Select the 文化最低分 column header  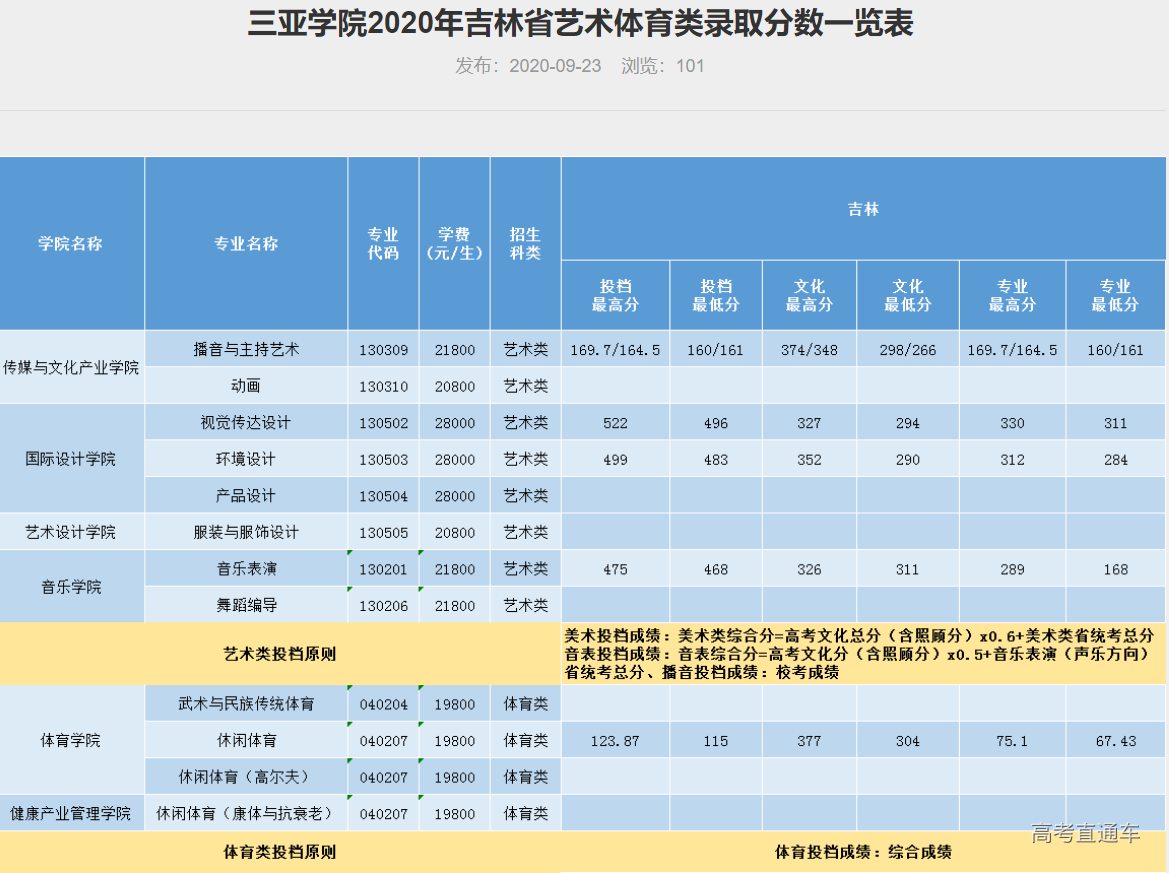pos(907,295)
